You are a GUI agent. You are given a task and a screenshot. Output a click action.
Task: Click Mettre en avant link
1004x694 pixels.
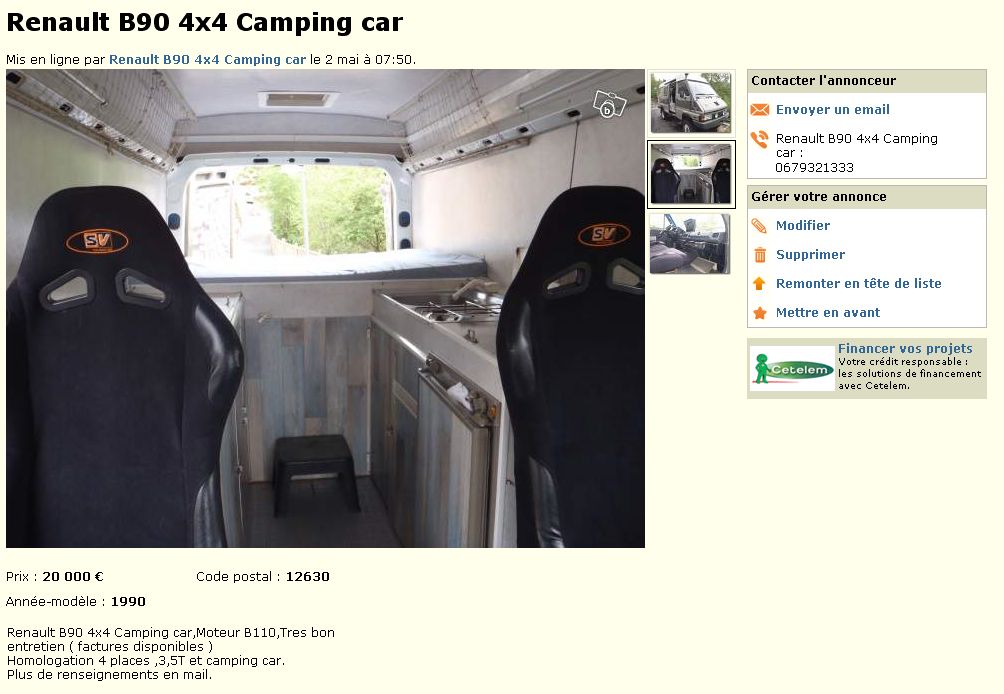click(828, 313)
